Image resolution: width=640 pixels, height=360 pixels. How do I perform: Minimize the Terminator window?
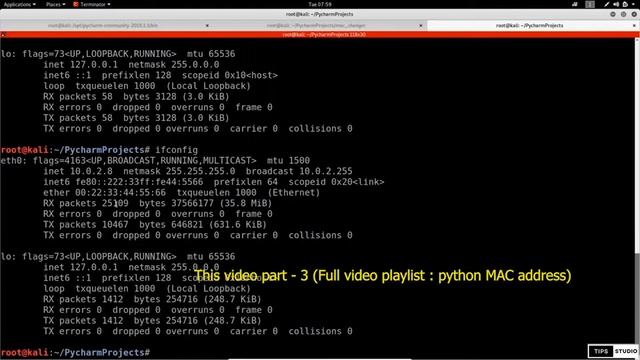pos(613,14)
